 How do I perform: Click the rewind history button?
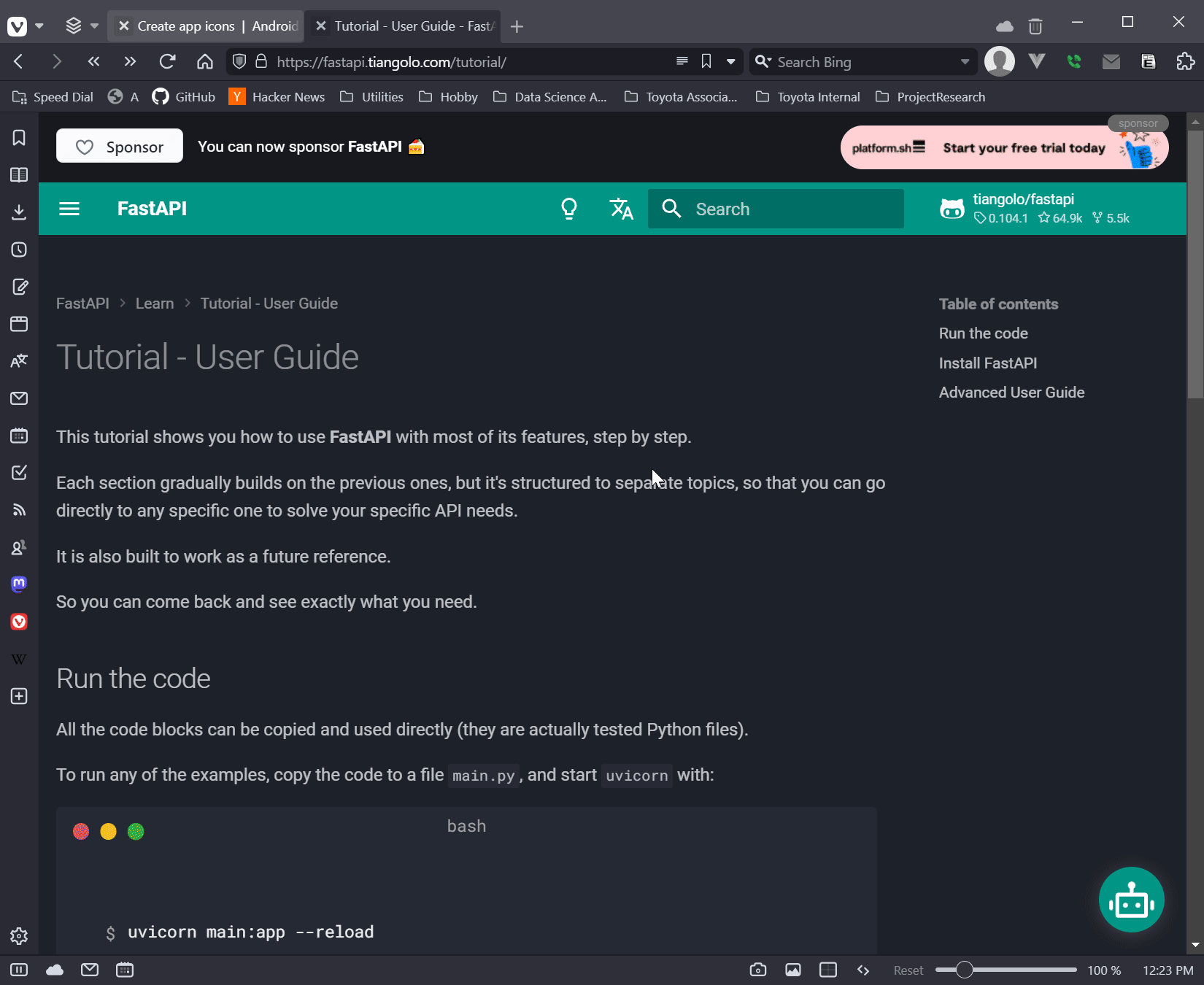point(93,61)
